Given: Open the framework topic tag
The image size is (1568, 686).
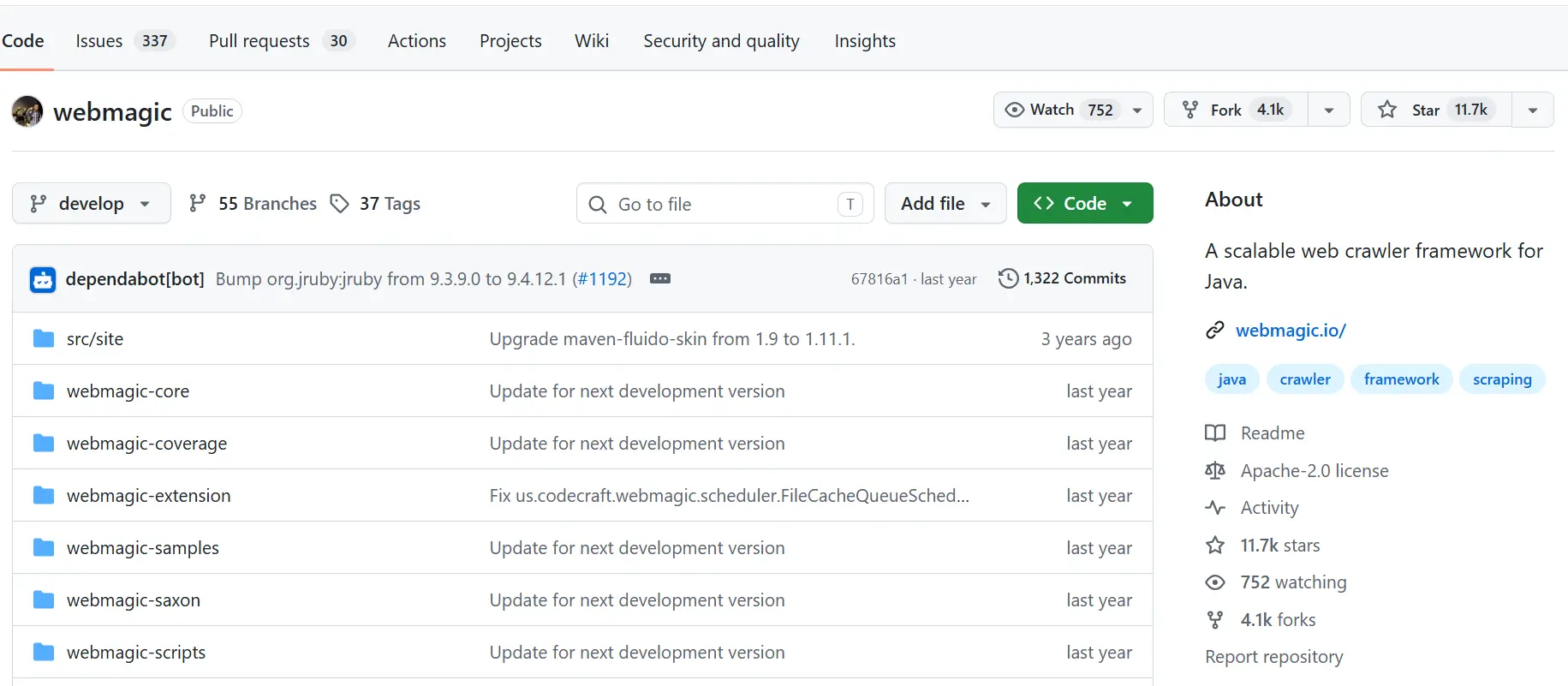Looking at the screenshot, I should click(x=1401, y=379).
